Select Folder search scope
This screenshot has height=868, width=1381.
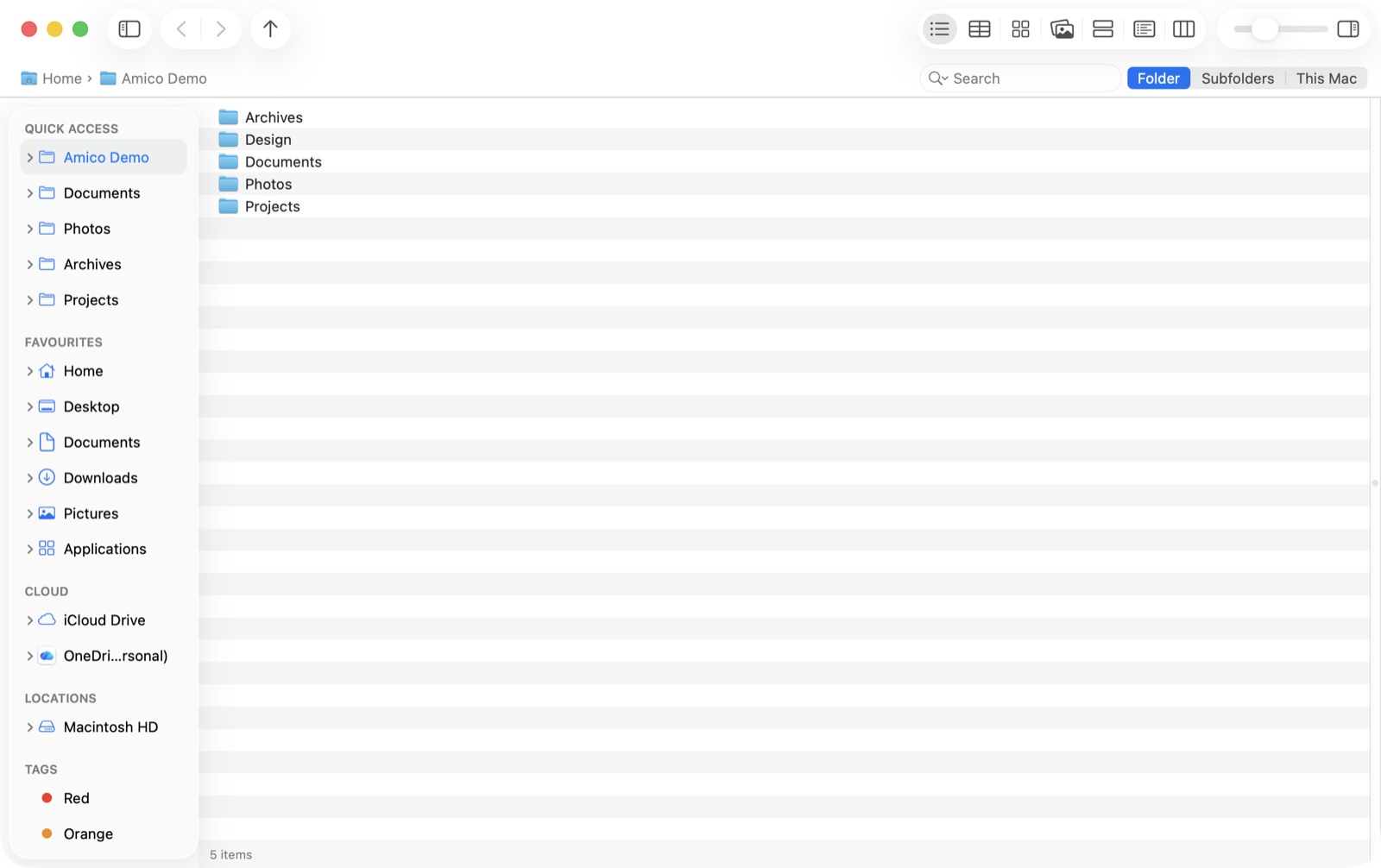[x=1158, y=79]
